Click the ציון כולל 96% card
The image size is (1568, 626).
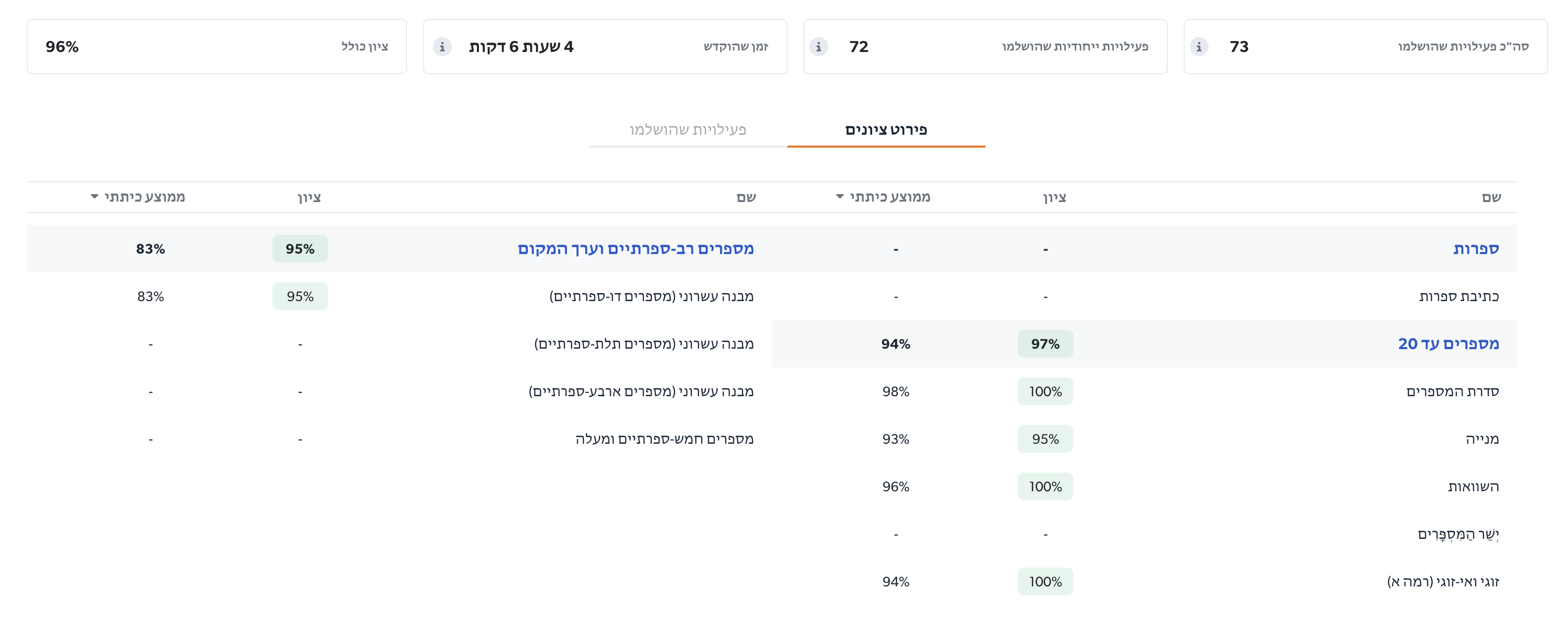click(x=217, y=47)
